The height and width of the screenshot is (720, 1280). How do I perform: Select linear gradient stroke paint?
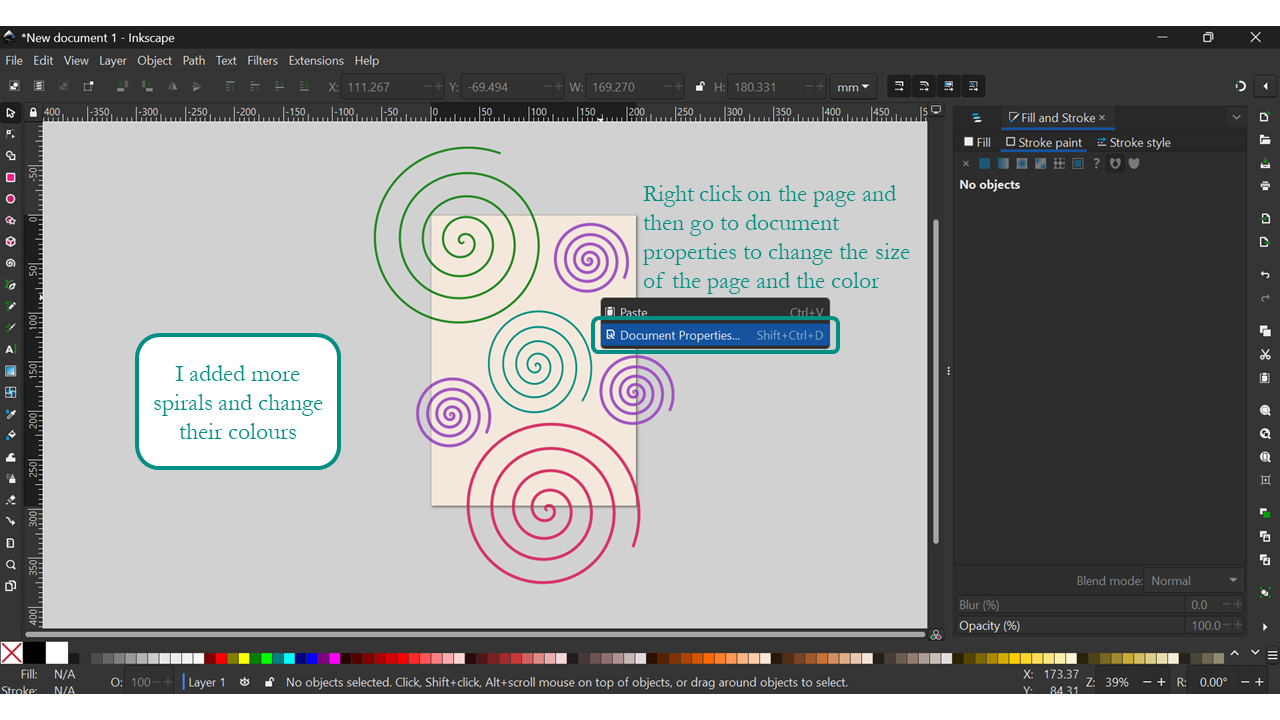click(x=1003, y=163)
